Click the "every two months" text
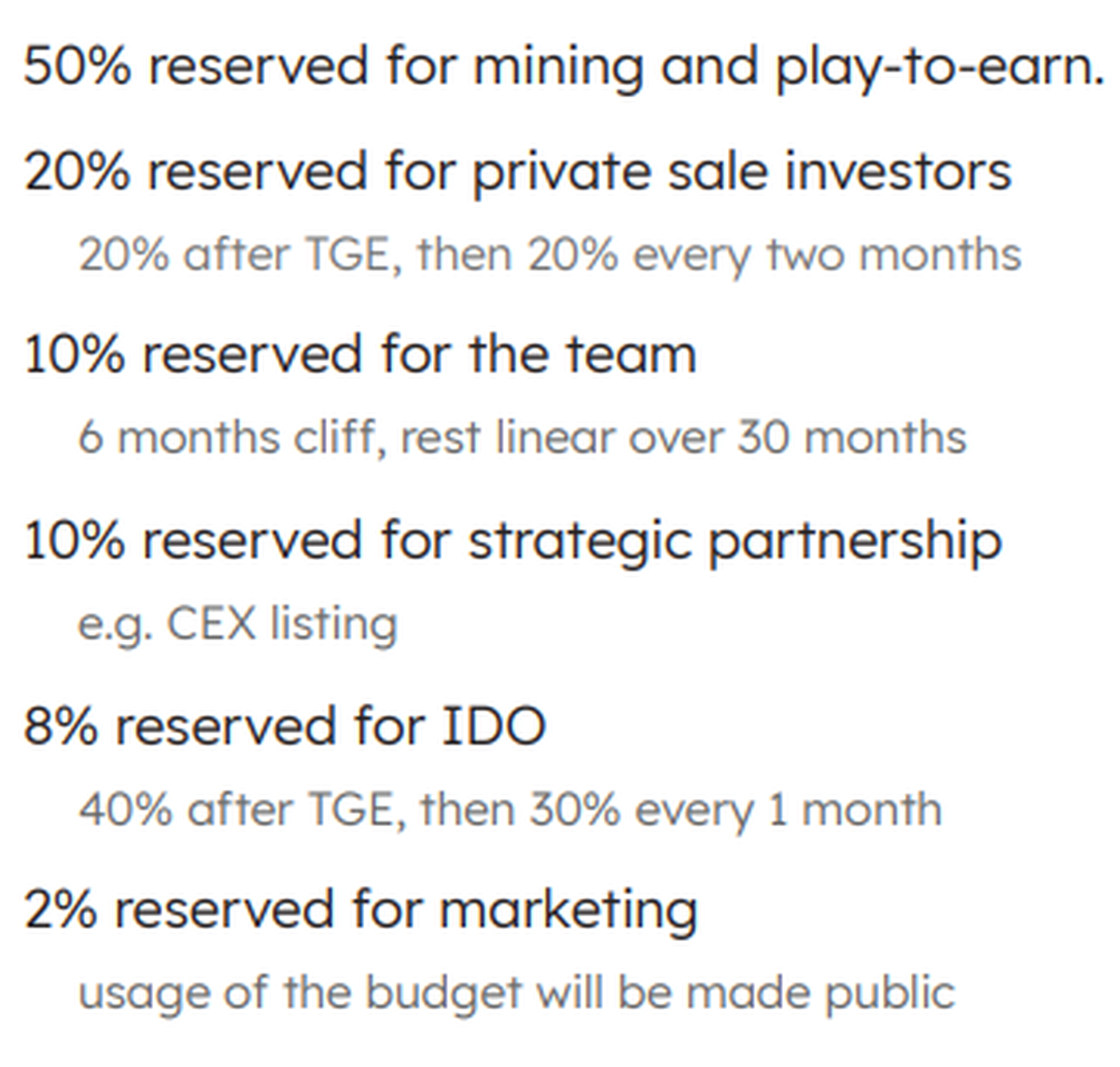1120x1067 pixels. 827,255
